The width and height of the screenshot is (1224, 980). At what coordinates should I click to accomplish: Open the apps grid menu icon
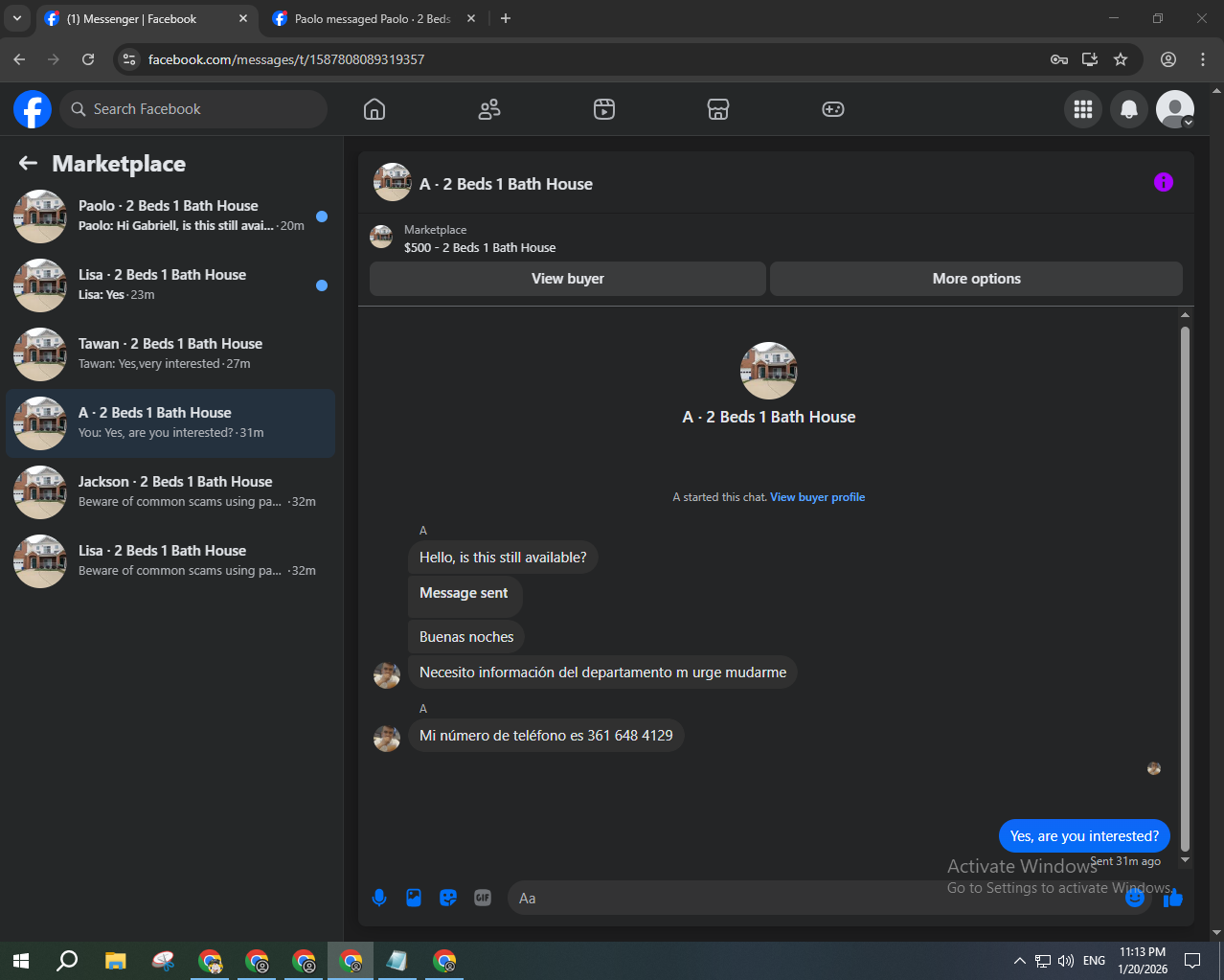pyautogui.click(x=1083, y=109)
